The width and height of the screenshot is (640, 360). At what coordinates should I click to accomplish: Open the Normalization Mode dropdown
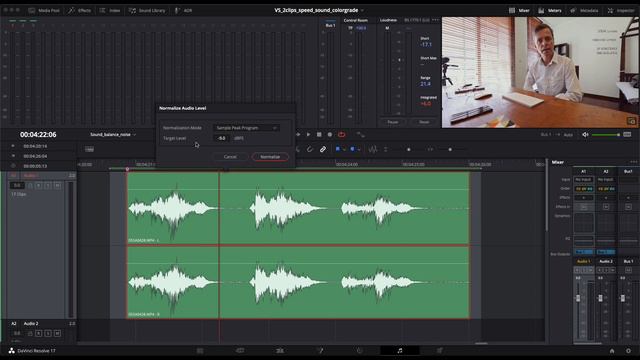click(x=247, y=128)
